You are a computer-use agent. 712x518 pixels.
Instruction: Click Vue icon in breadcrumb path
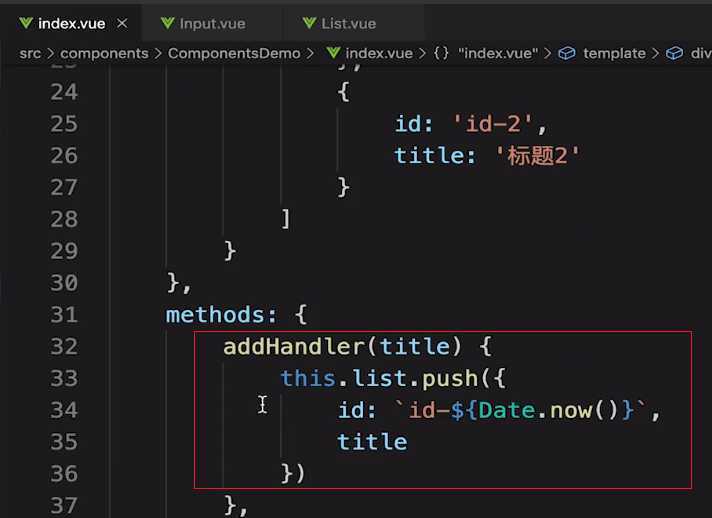pyautogui.click(x=333, y=53)
